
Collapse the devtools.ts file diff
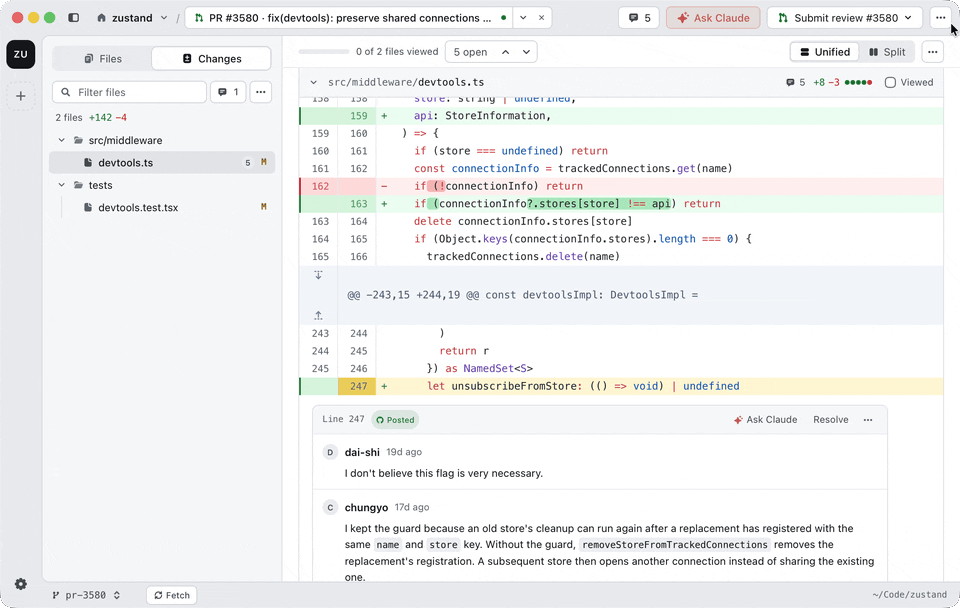(x=313, y=82)
